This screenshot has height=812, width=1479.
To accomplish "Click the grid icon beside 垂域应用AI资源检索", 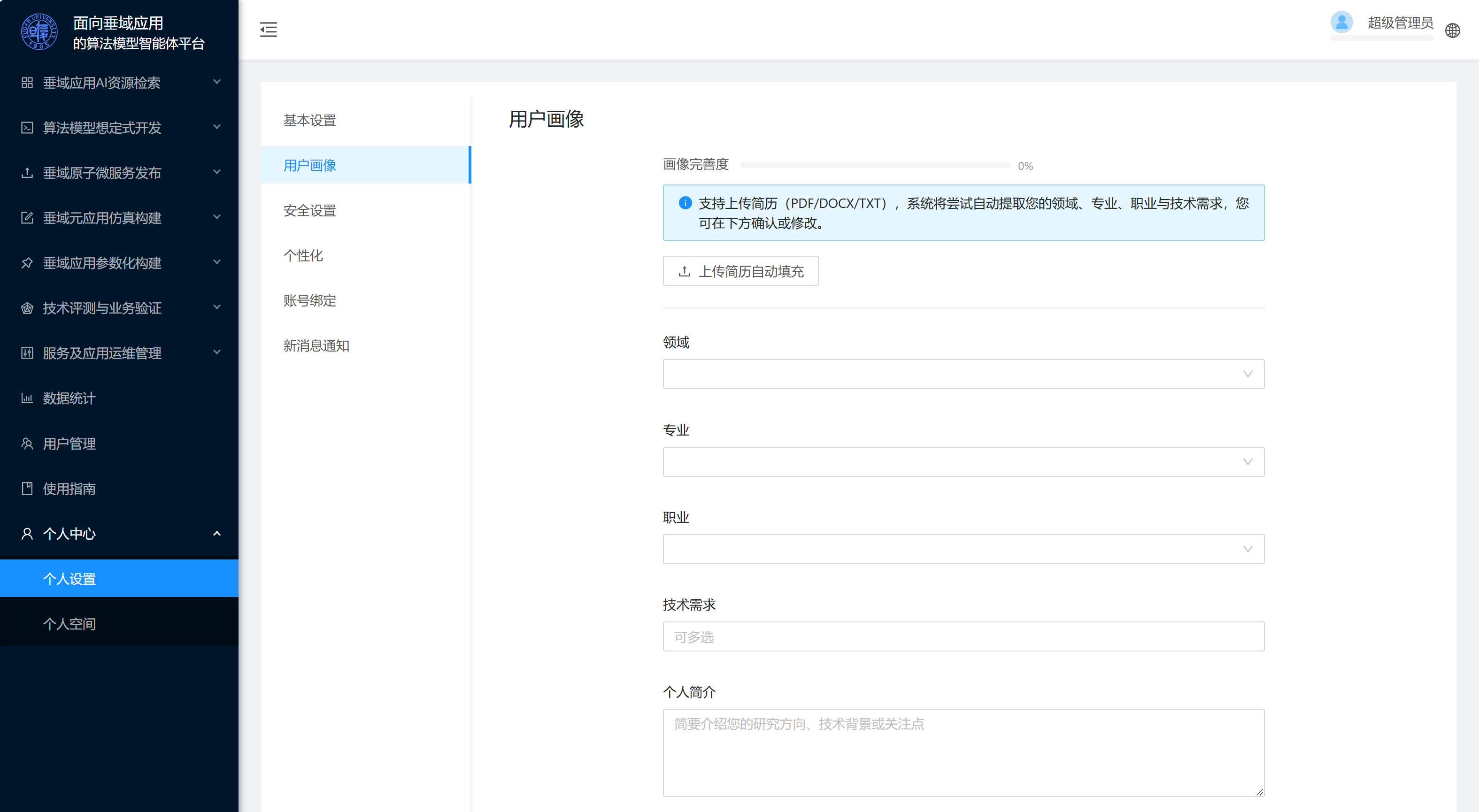I will pos(27,83).
